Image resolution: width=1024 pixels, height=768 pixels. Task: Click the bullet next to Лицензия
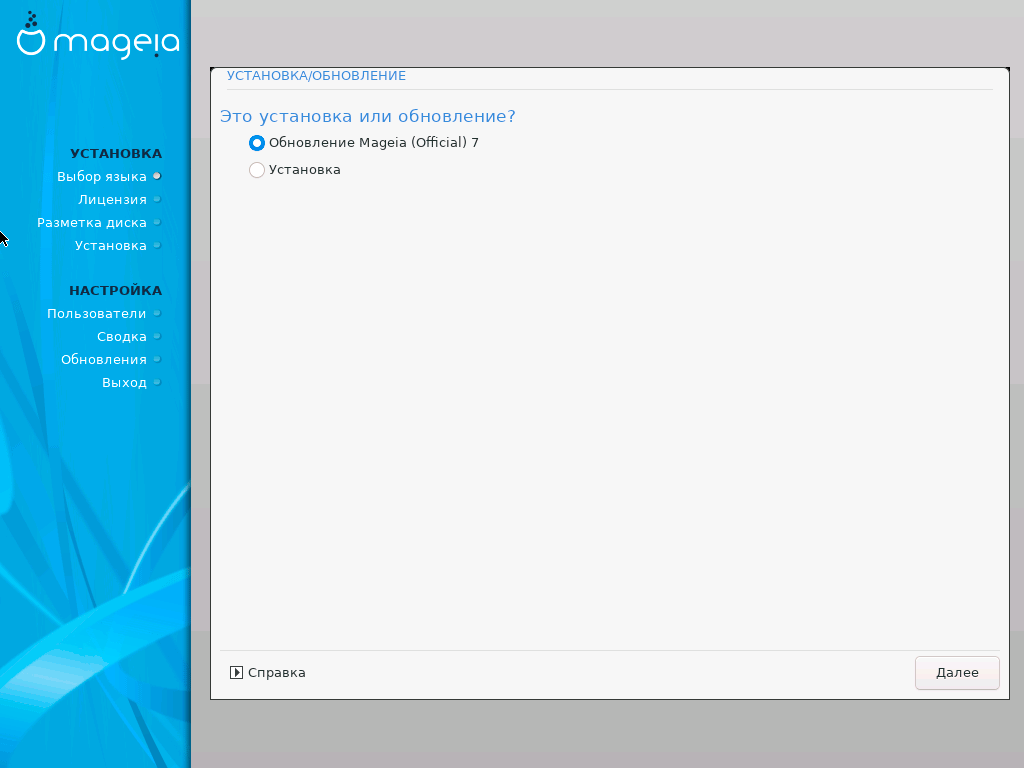(157, 199)
